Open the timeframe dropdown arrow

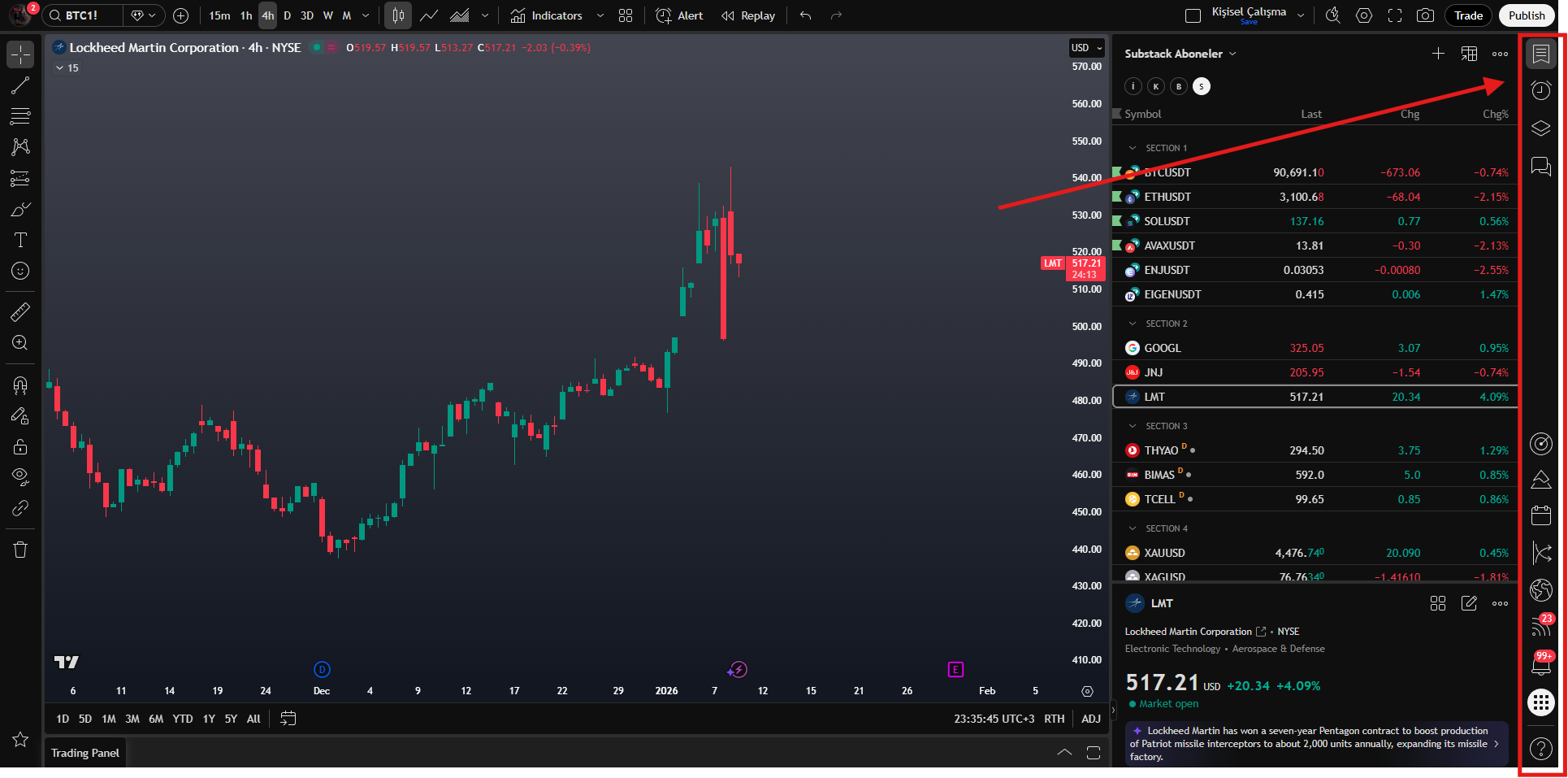[366, 15]
